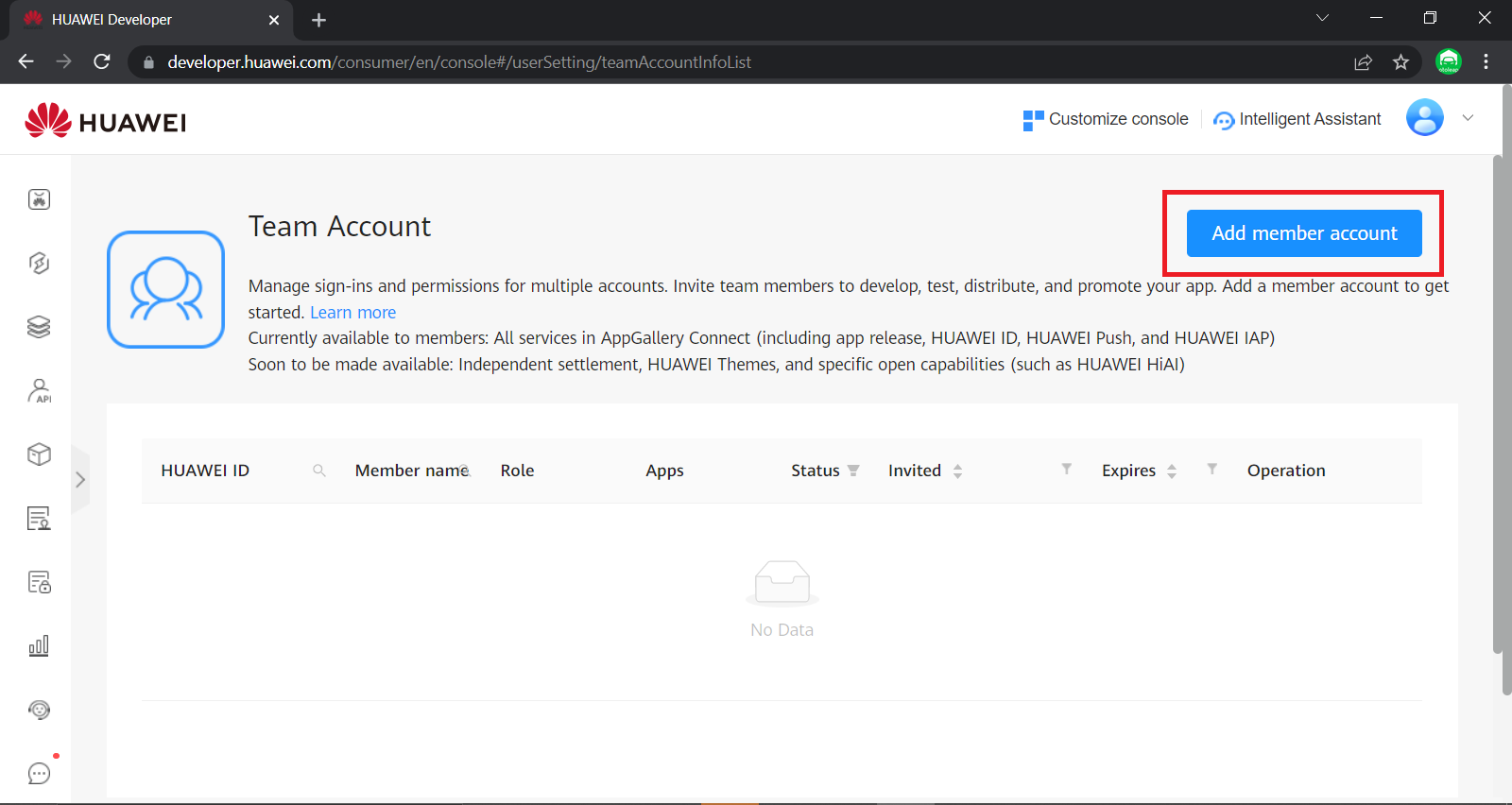Open a new browser tab
This screenshot has width=1512, height=805.
point(318,20)
